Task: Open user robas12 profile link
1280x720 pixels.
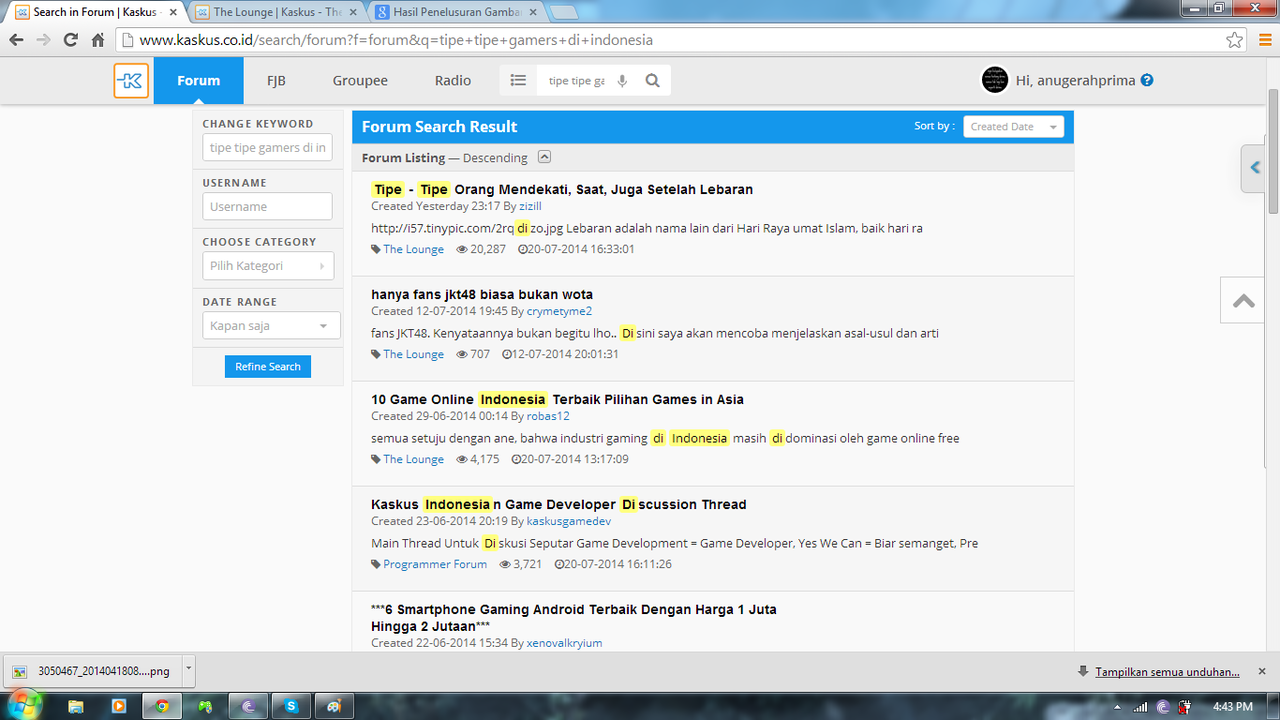Action: tap(548, 417)
